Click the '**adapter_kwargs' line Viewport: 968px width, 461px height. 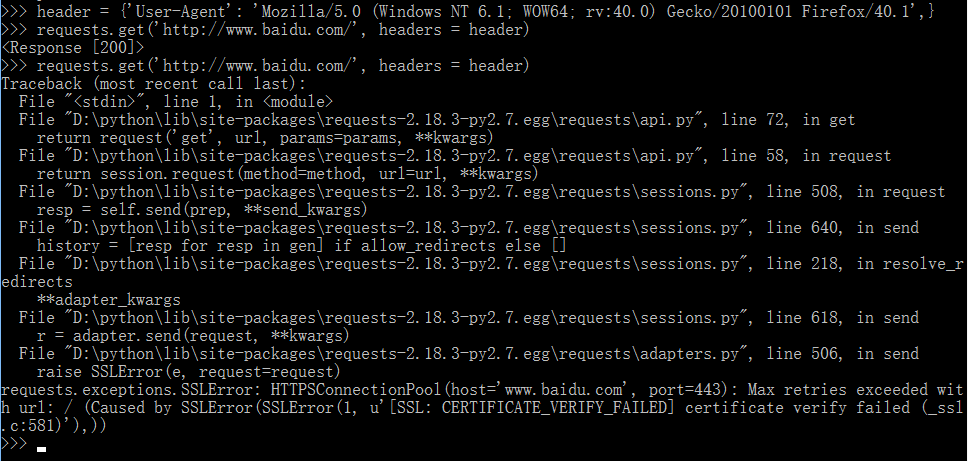point(108,300)
